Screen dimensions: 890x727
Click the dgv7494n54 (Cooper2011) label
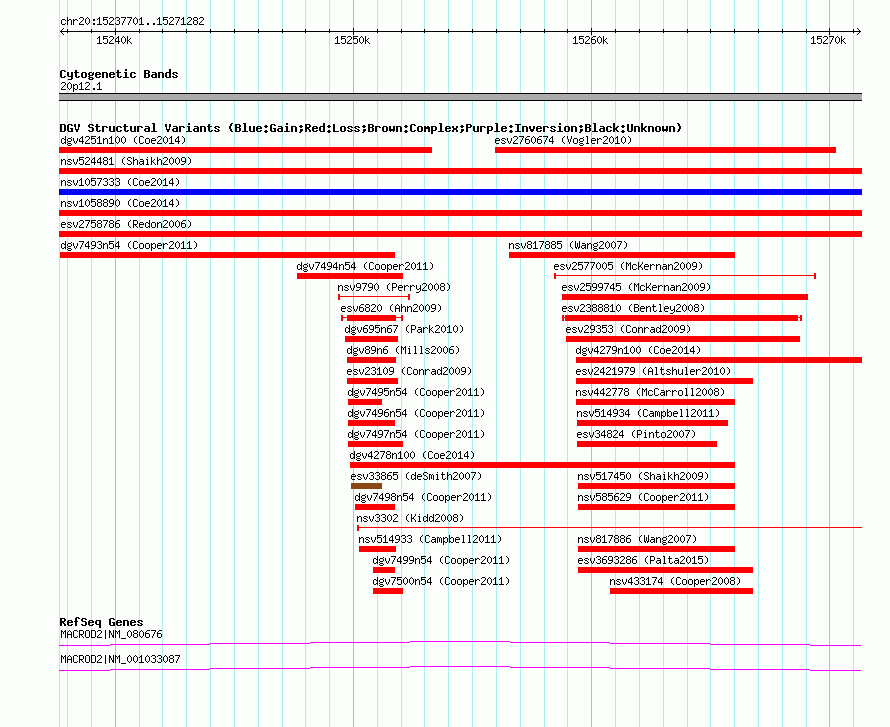[365, 266]
